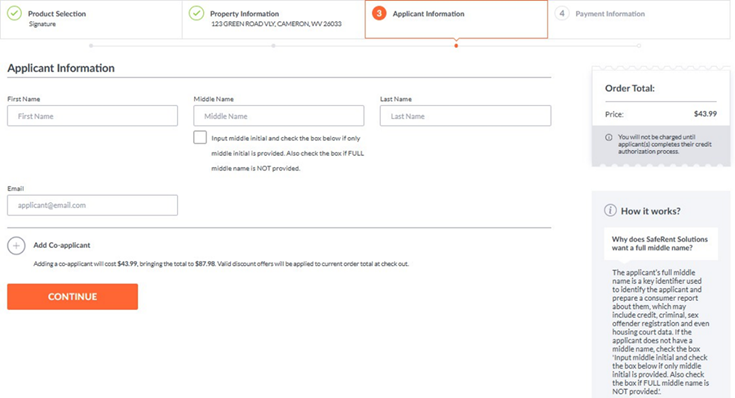Click the Order Total heading
The height and width of the screenshot is (398, 735).
pos(630,88)
